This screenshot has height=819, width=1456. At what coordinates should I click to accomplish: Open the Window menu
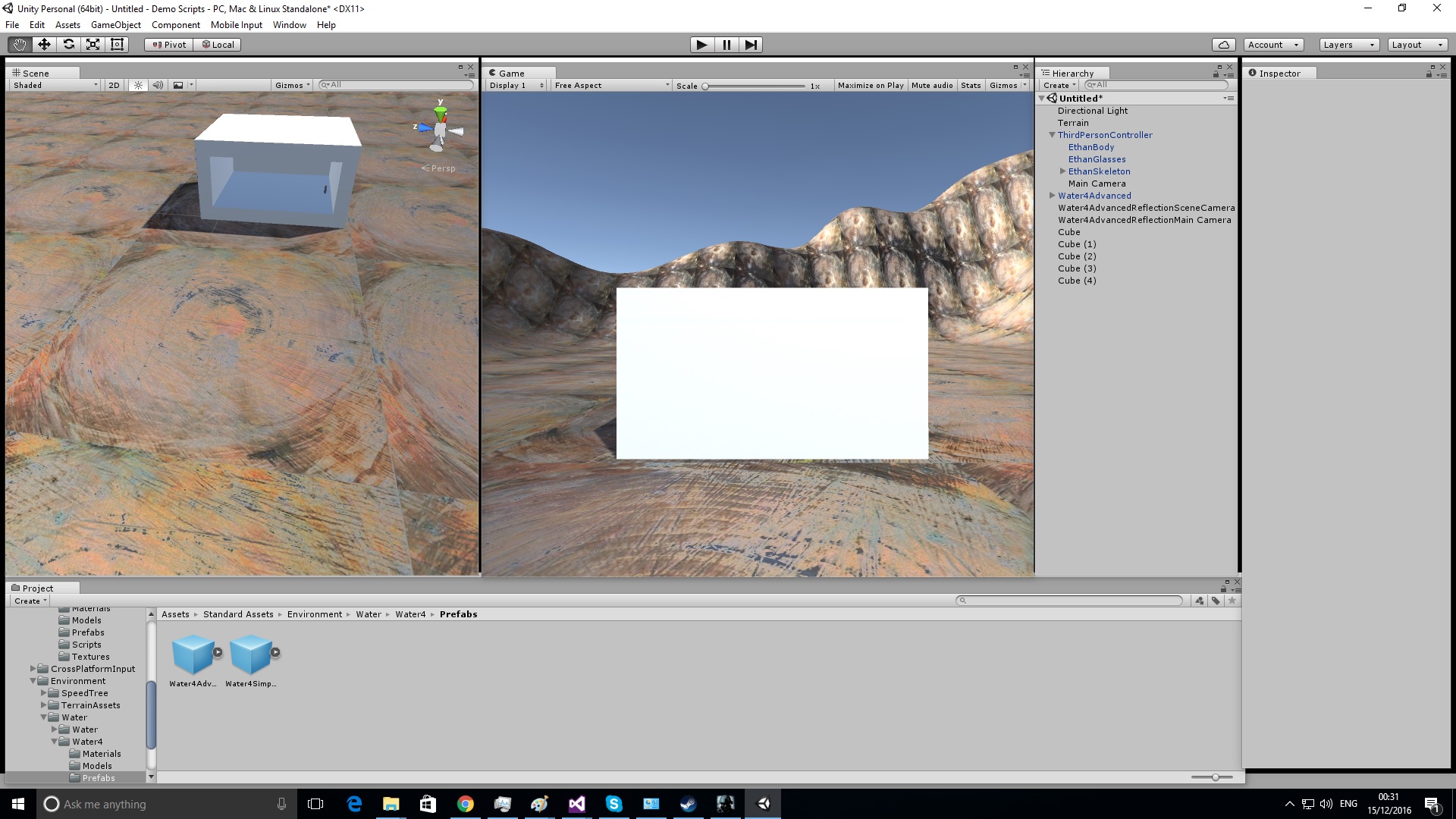(289, 25)
